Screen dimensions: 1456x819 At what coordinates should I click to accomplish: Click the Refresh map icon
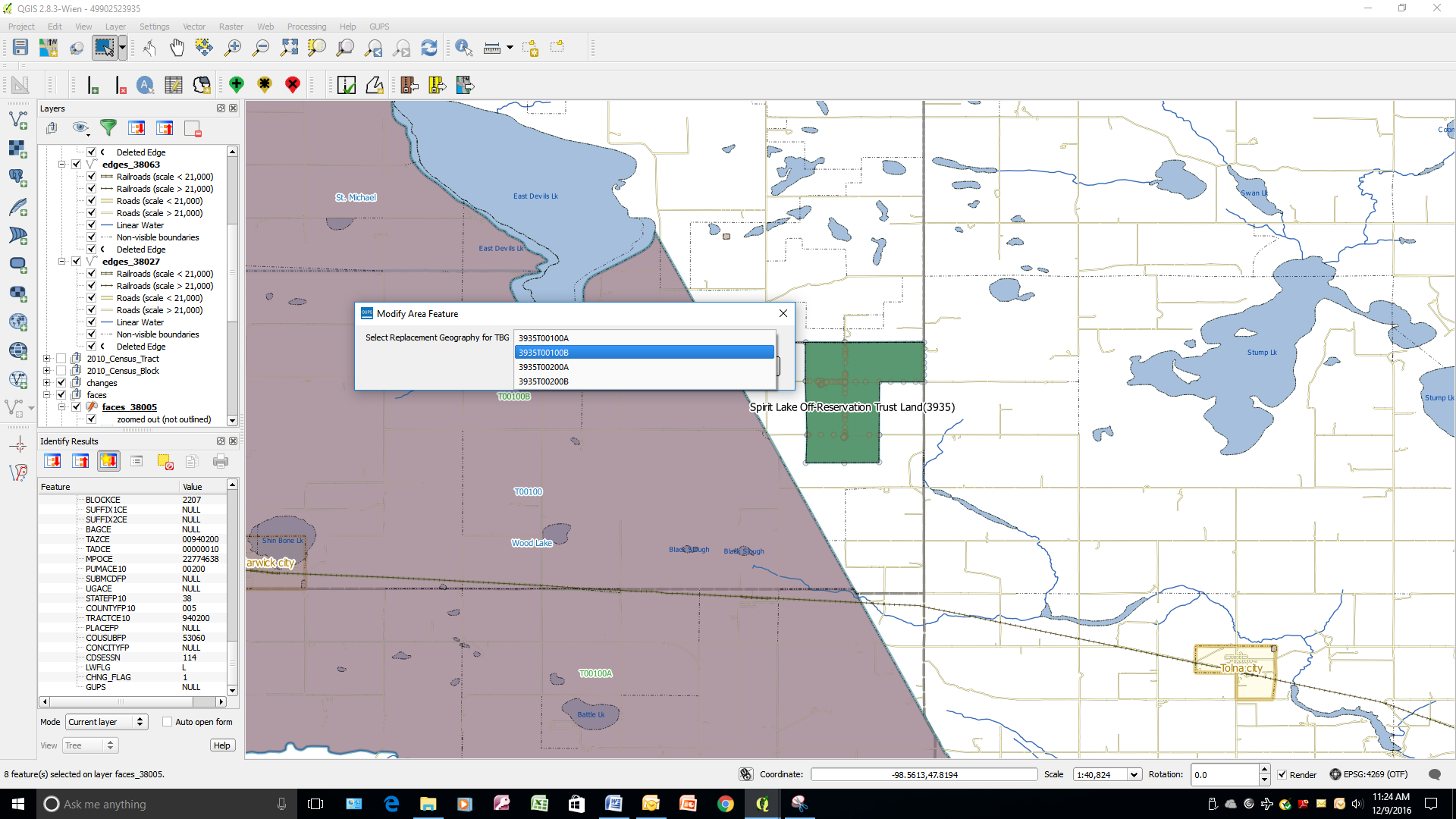coord(429,48)
